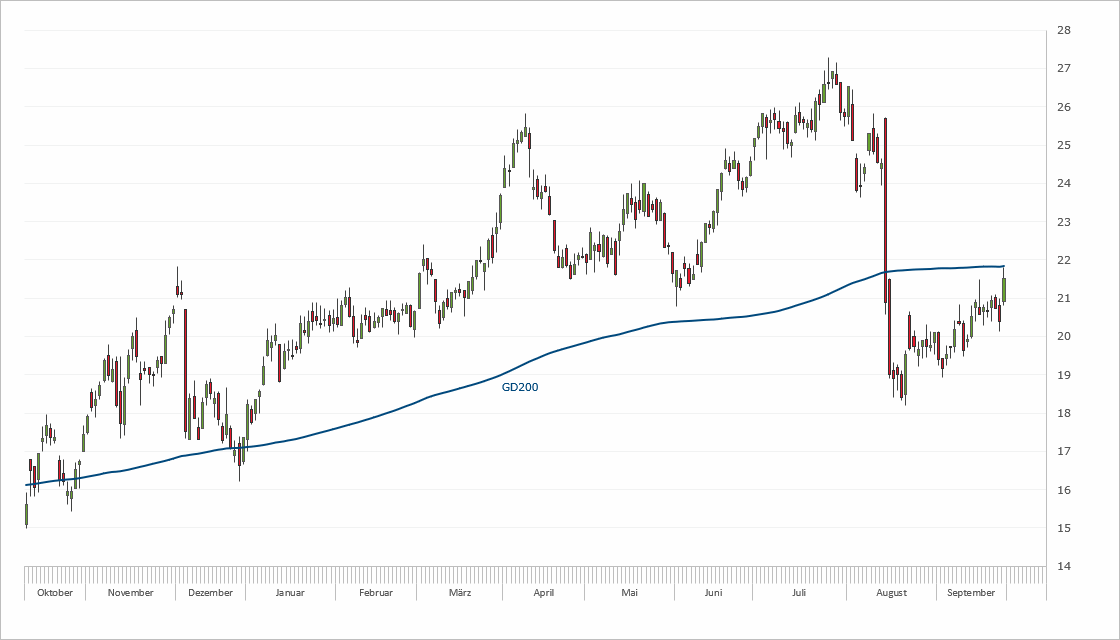Click the April month label
This screenshot has width=1120, height=640.
(544, 593)
